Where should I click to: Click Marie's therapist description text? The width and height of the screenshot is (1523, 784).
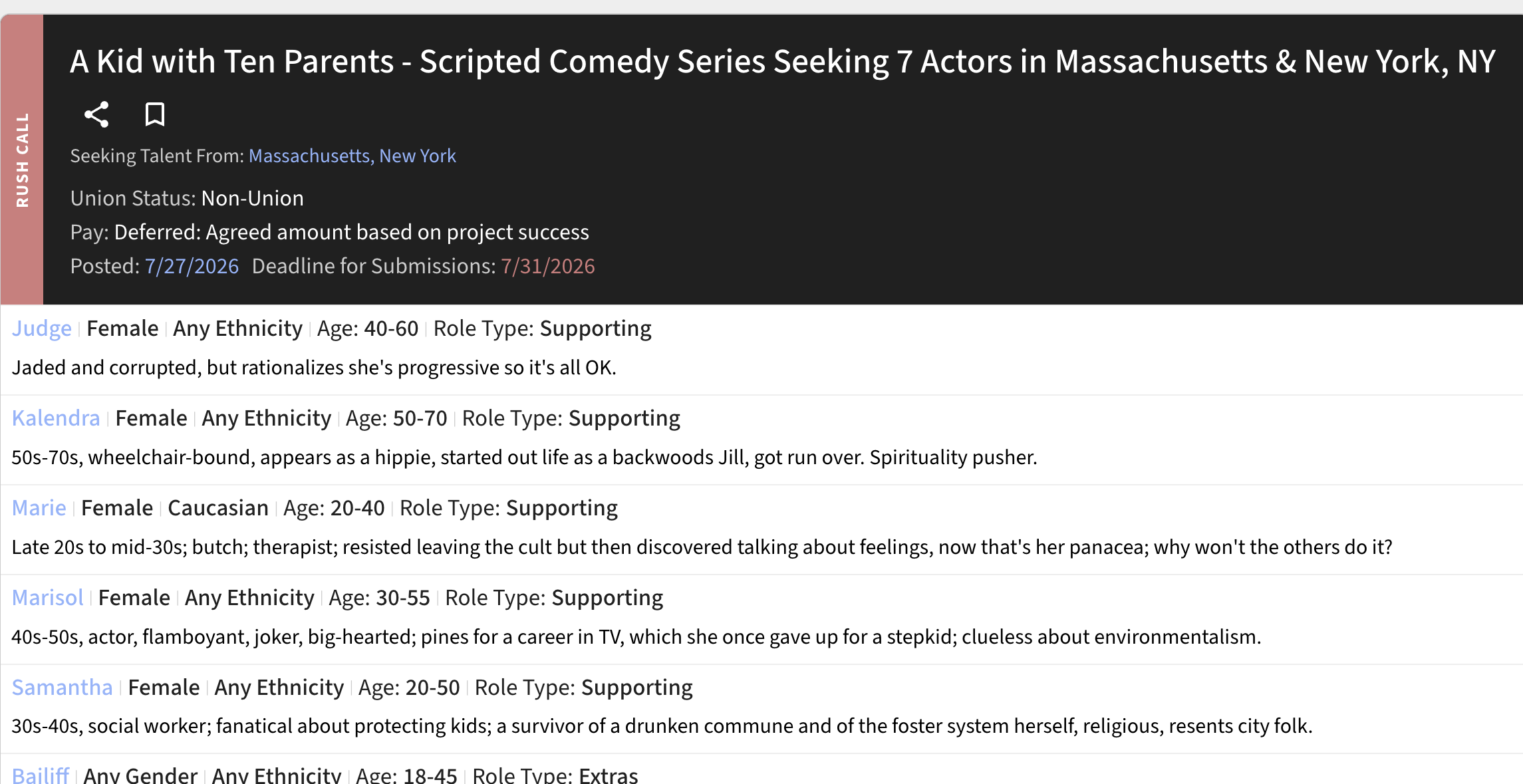(702, 547)
